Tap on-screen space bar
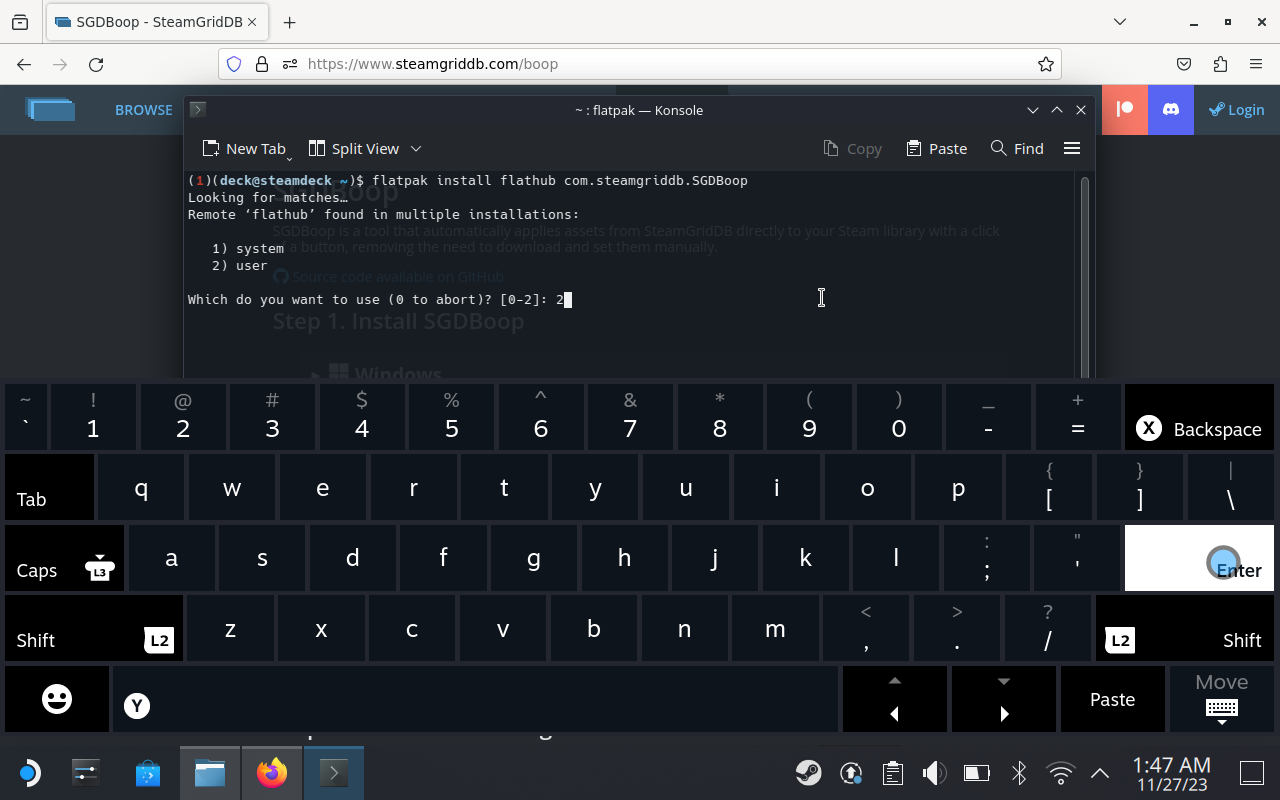Screen dimensions: 1280x800 pos(475,699)
